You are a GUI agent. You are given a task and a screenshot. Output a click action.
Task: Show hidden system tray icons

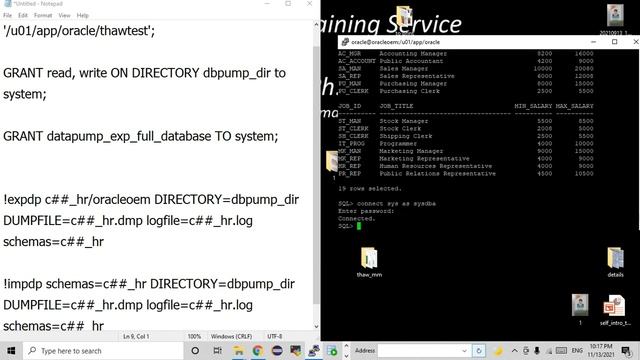click(x=514, y=351)
